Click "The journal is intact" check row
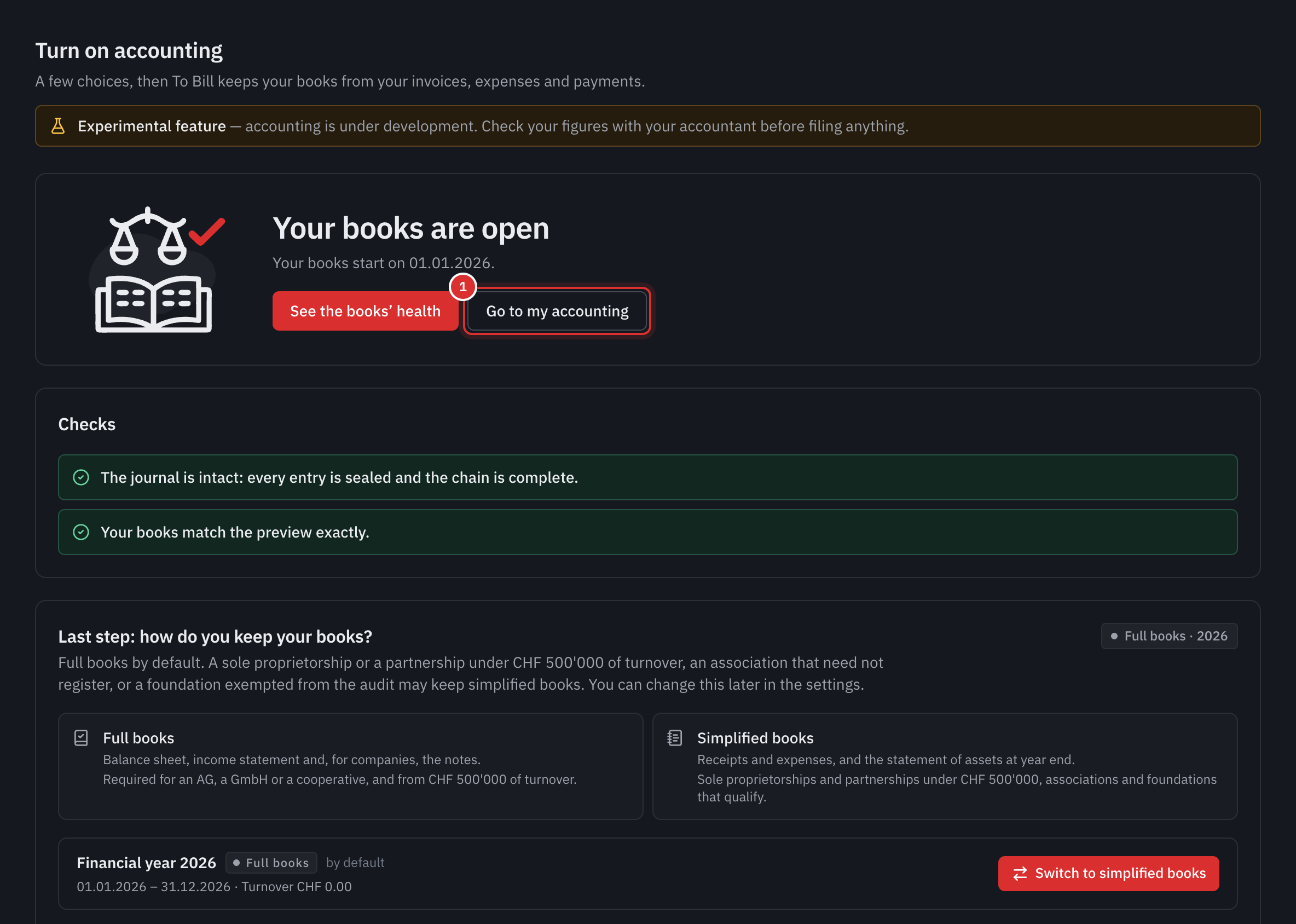Image resolution: width=1296 pixels, height=924 pixels. 647,477
